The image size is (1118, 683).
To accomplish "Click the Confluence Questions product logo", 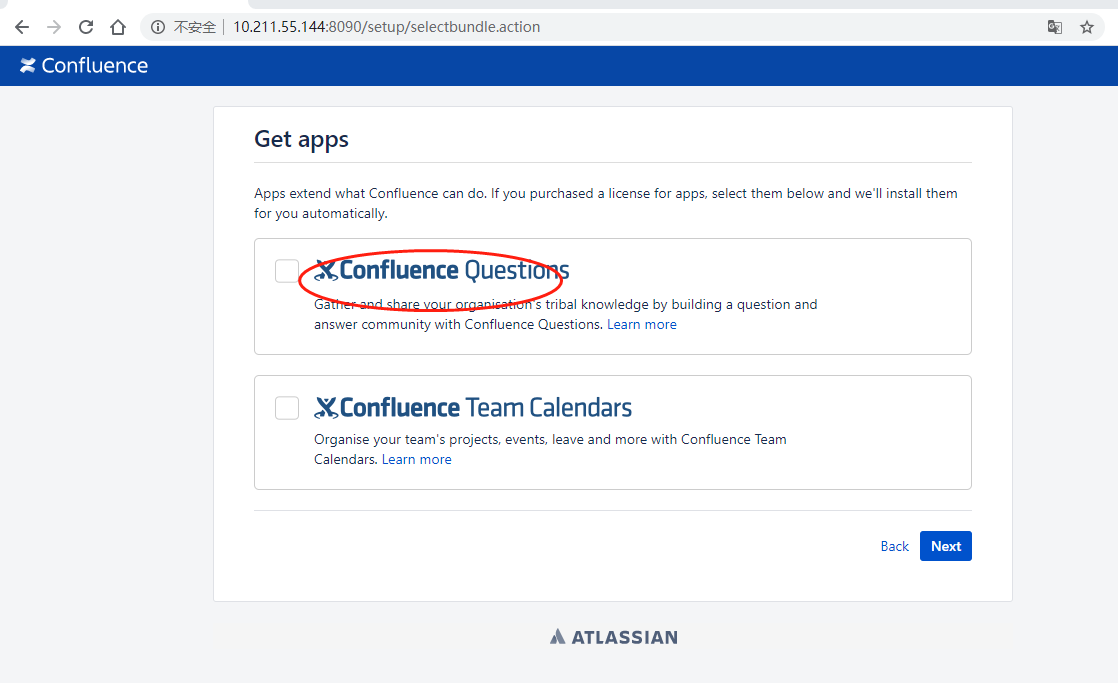I will click(441, 270).
